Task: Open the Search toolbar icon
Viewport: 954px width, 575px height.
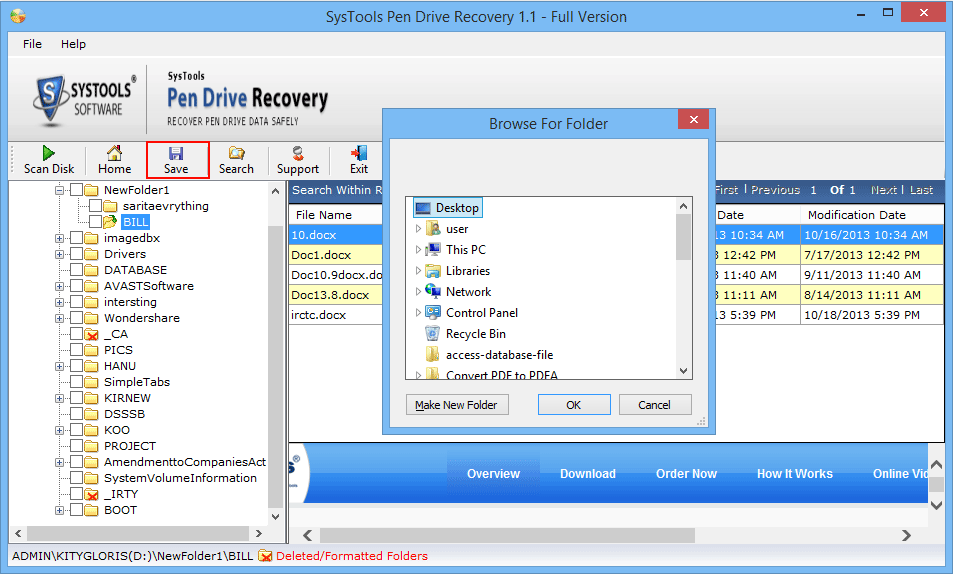Action: coord(236,153)
